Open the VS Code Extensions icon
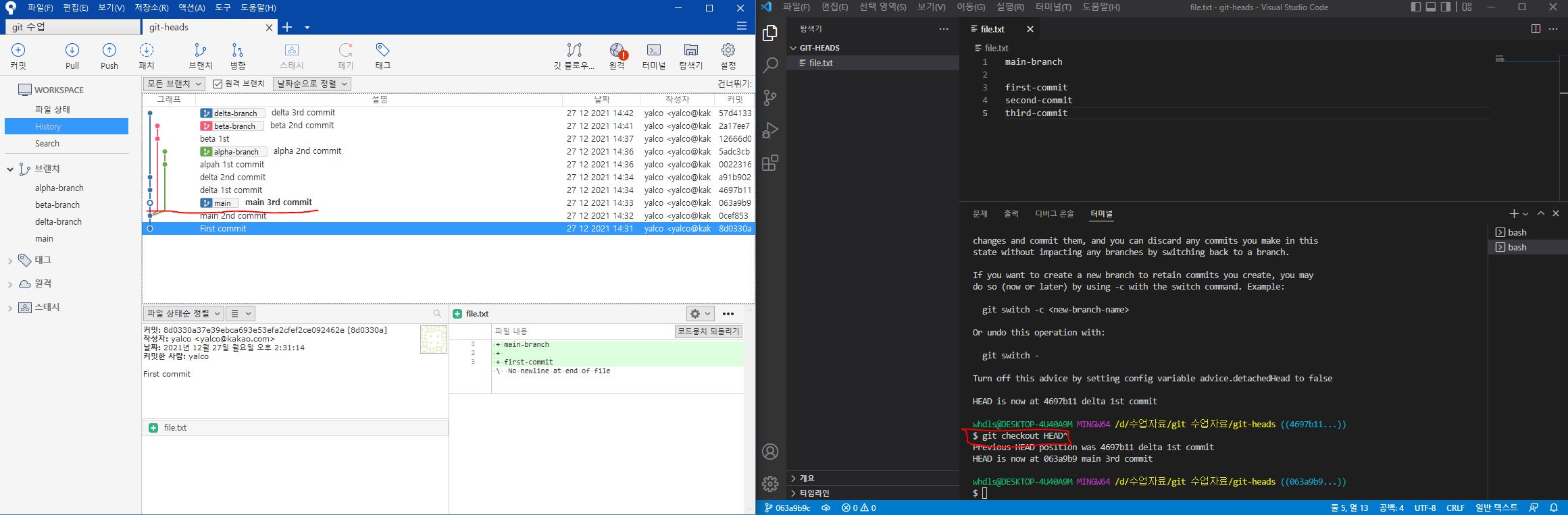Screen dimensions: 1568x515 770,163
